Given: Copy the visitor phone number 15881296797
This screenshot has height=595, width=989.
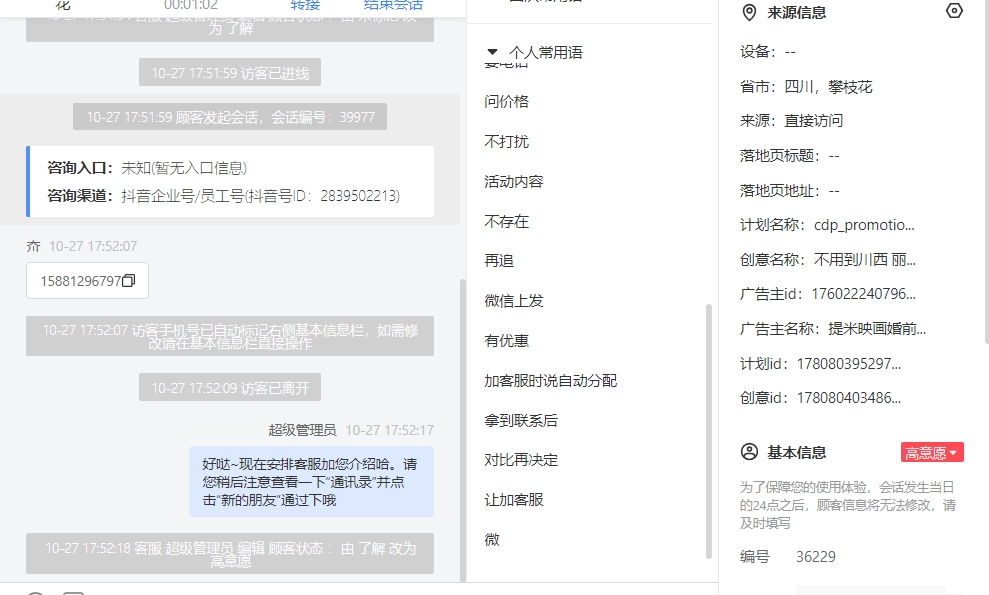Looking at the screenshot, I should pyautogui.click(x=129, y=281).
